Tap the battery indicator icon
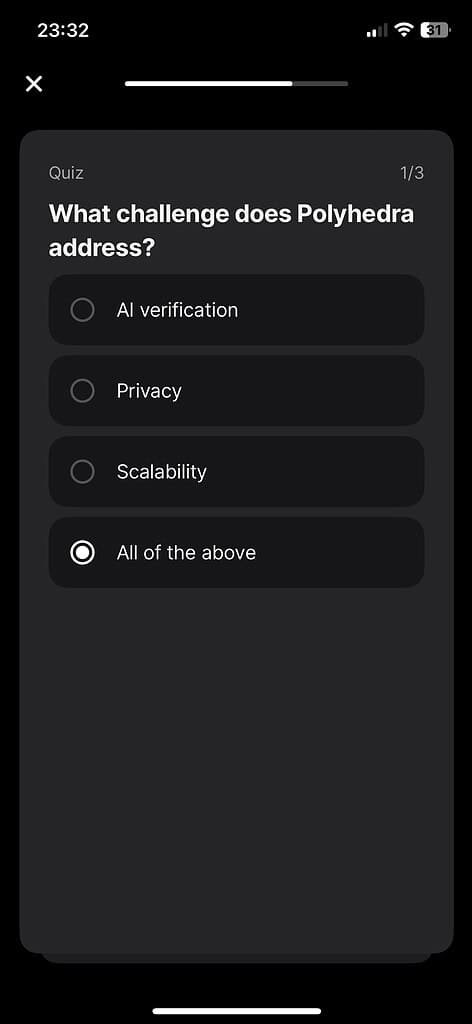The image size is (472, 1024). pos(435,30)
